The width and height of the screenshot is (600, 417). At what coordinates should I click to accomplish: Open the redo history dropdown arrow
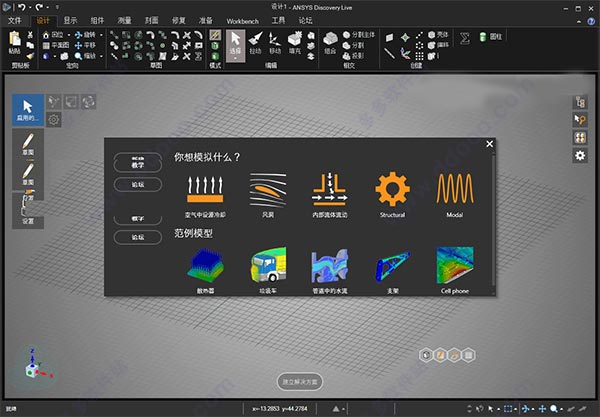pos(47,7)
